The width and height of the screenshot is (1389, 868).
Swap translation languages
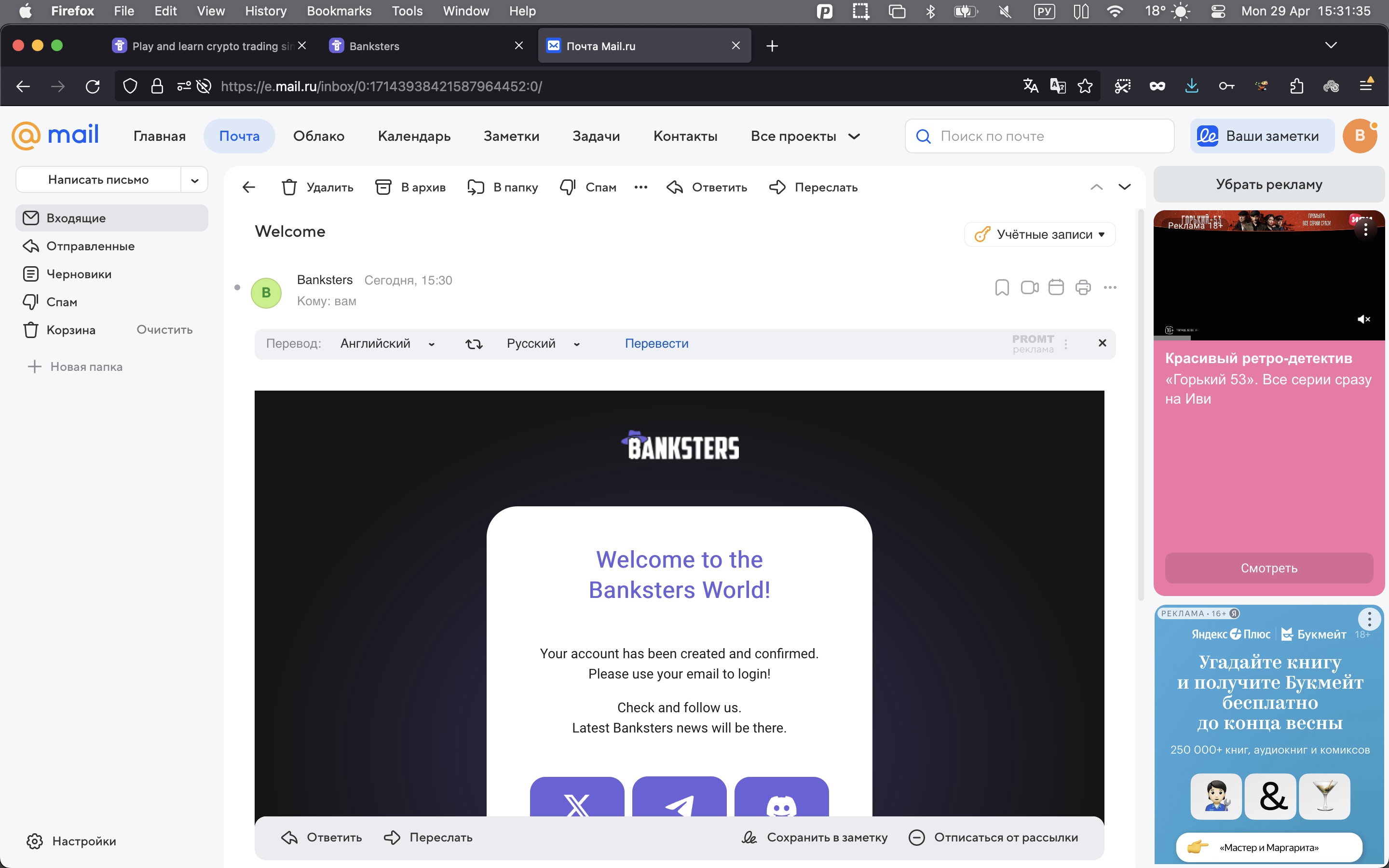(474, 344)
